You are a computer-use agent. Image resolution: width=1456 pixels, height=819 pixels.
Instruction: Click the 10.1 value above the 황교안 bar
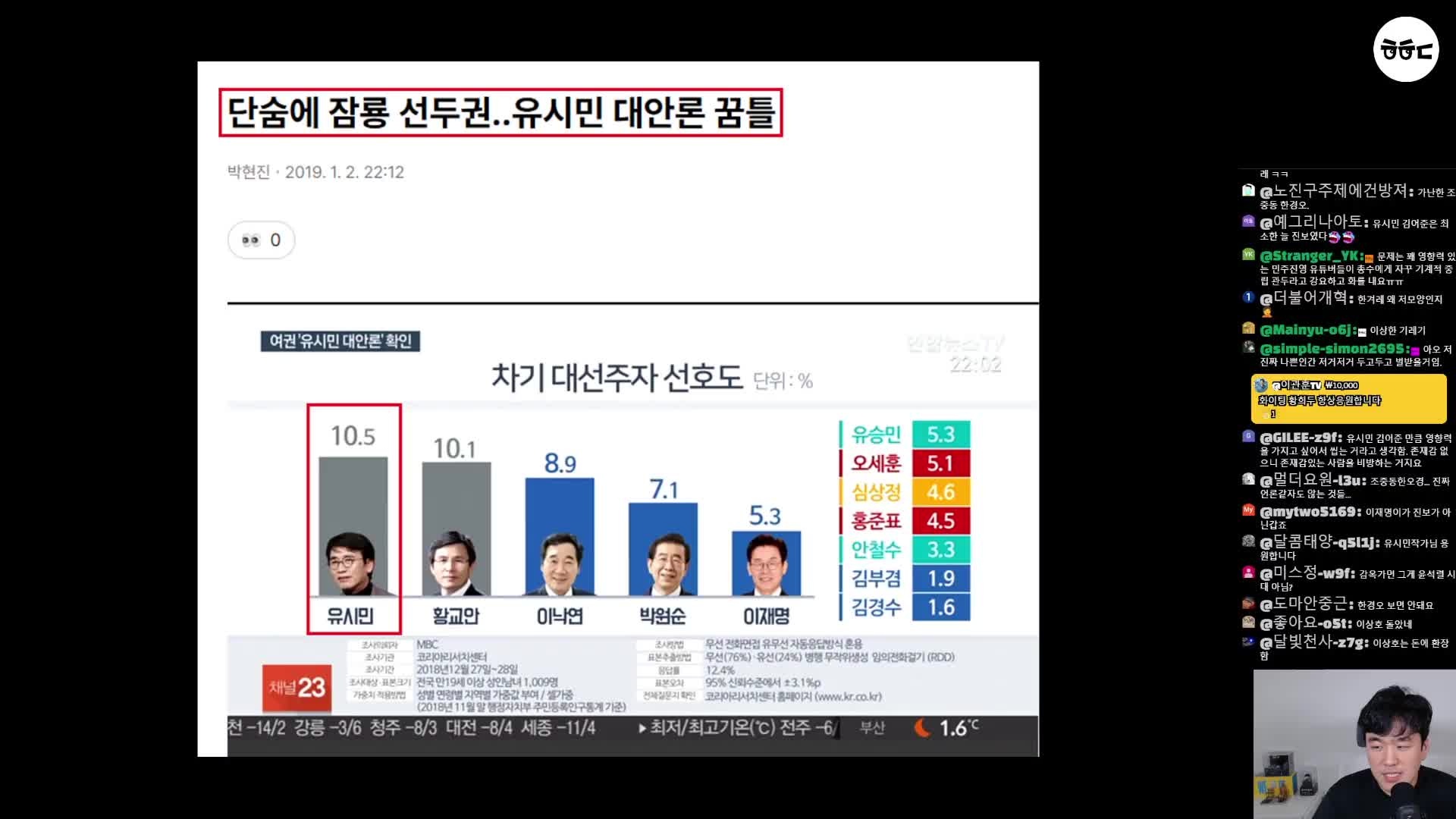pos(454,449)
